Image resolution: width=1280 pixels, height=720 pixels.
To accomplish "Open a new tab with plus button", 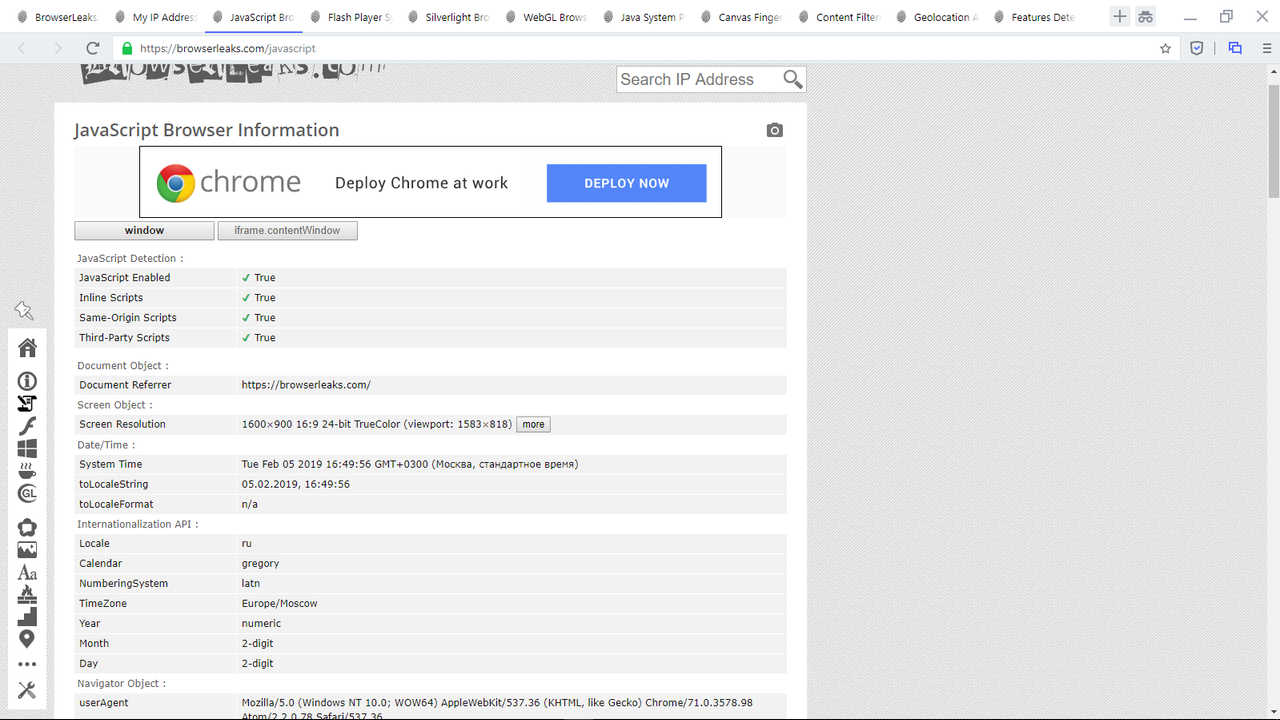I will [1120, 17].
